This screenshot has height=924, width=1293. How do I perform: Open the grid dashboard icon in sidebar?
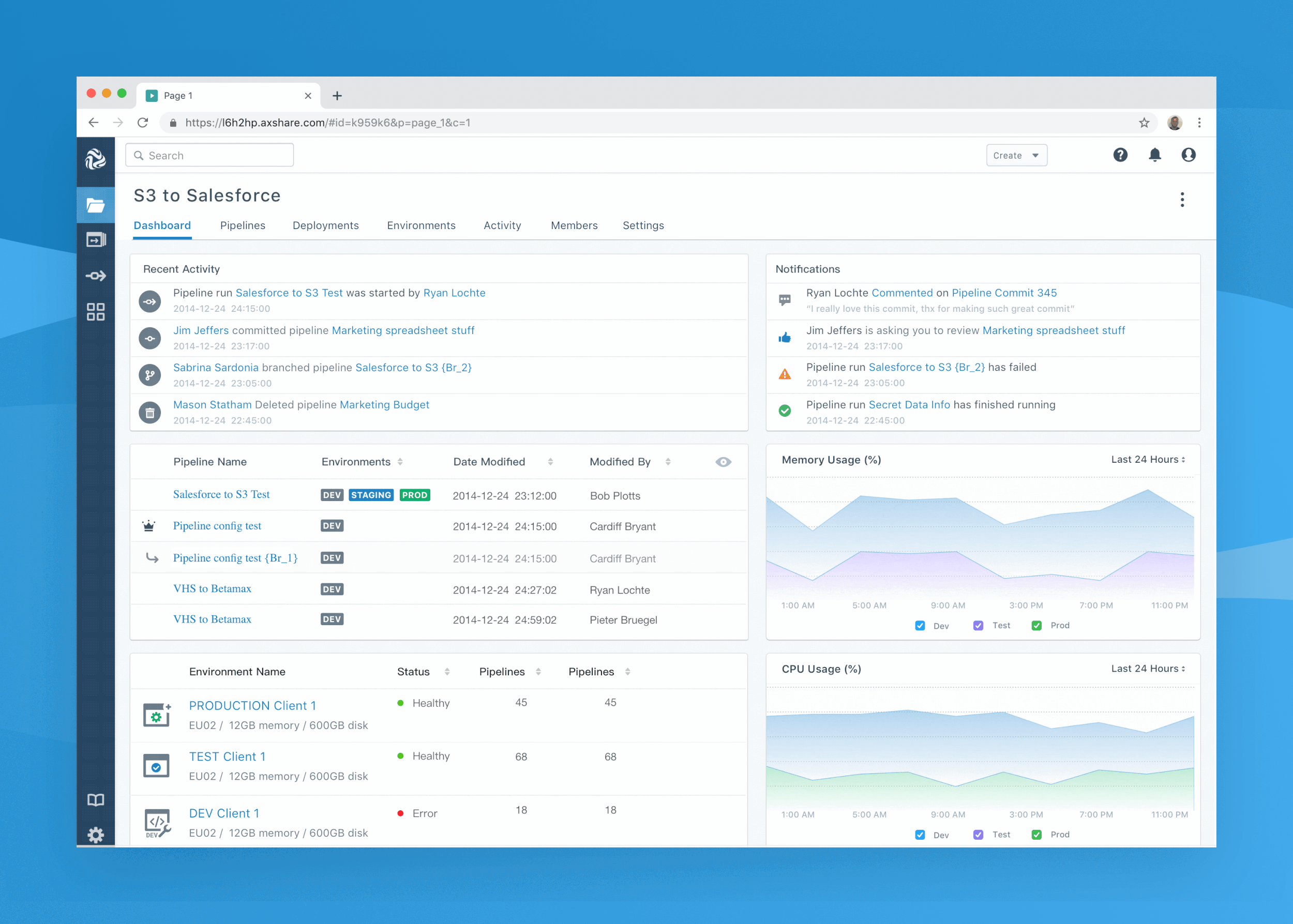point(95,311)
